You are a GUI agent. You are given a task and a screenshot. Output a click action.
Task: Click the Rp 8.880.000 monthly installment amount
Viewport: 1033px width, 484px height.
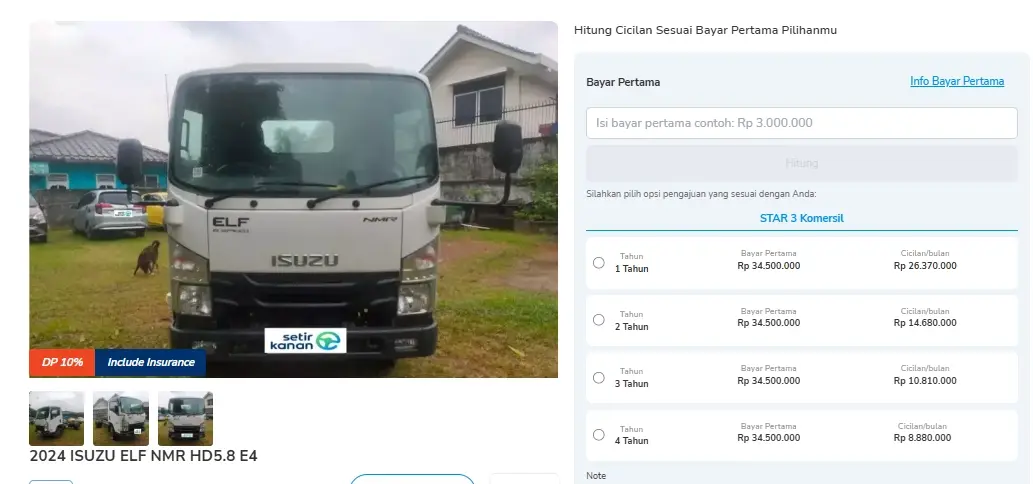click(x=922, y=438)
